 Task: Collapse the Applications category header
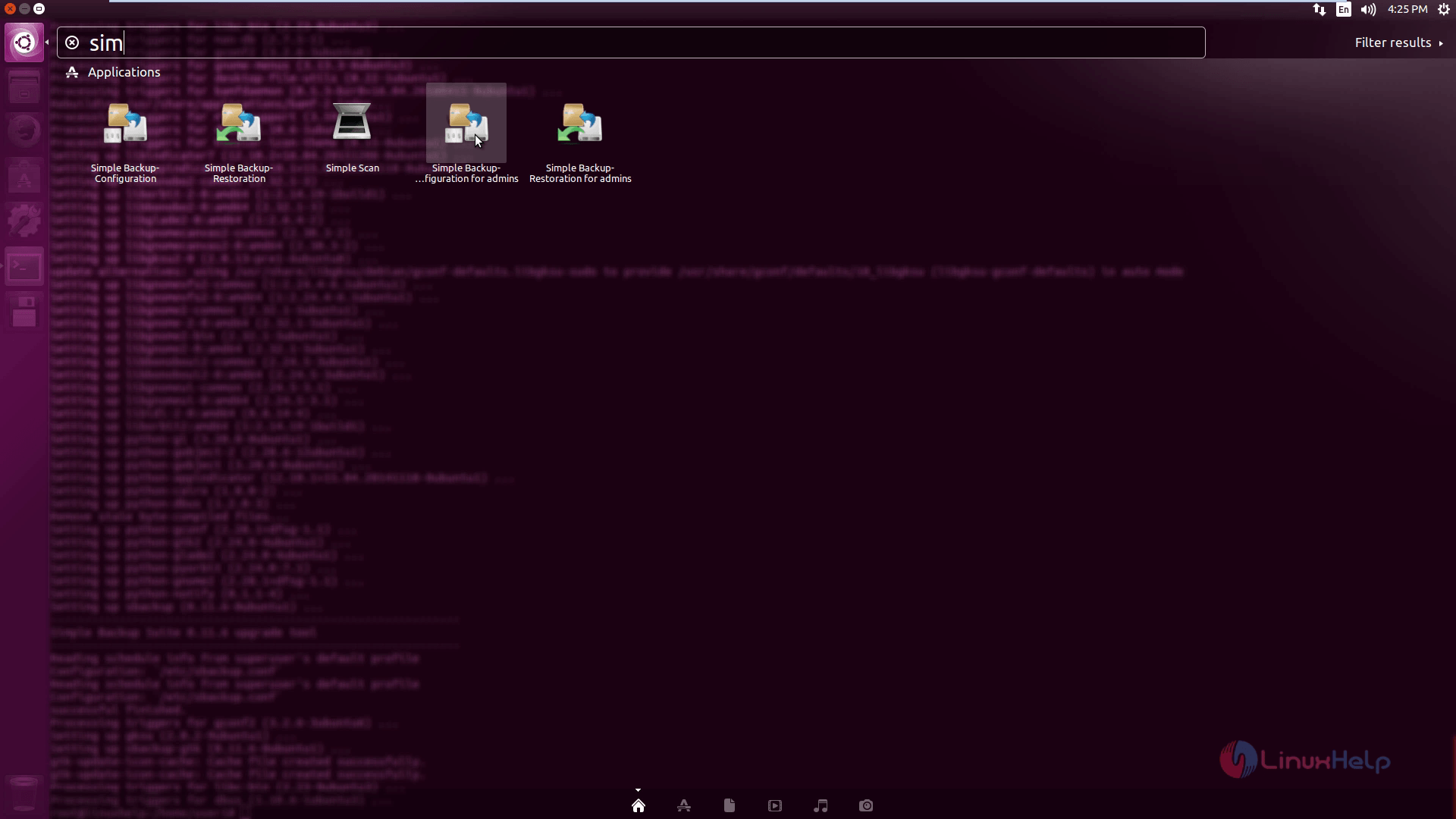coord(113,72)
